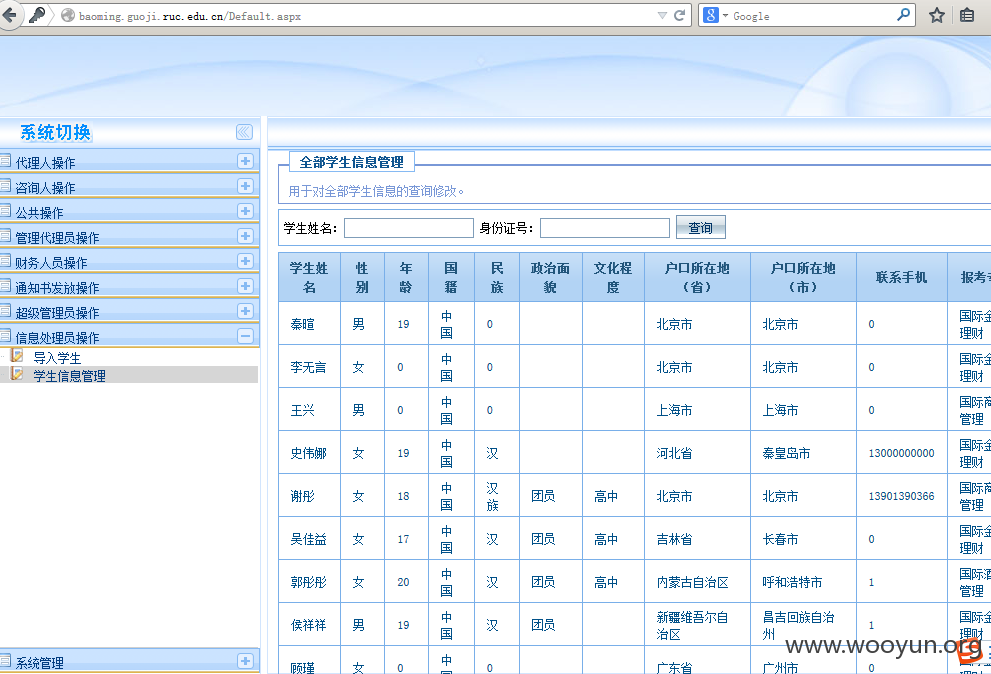
Task: Click student name 秦暄 in table
Action: [302, 324]
